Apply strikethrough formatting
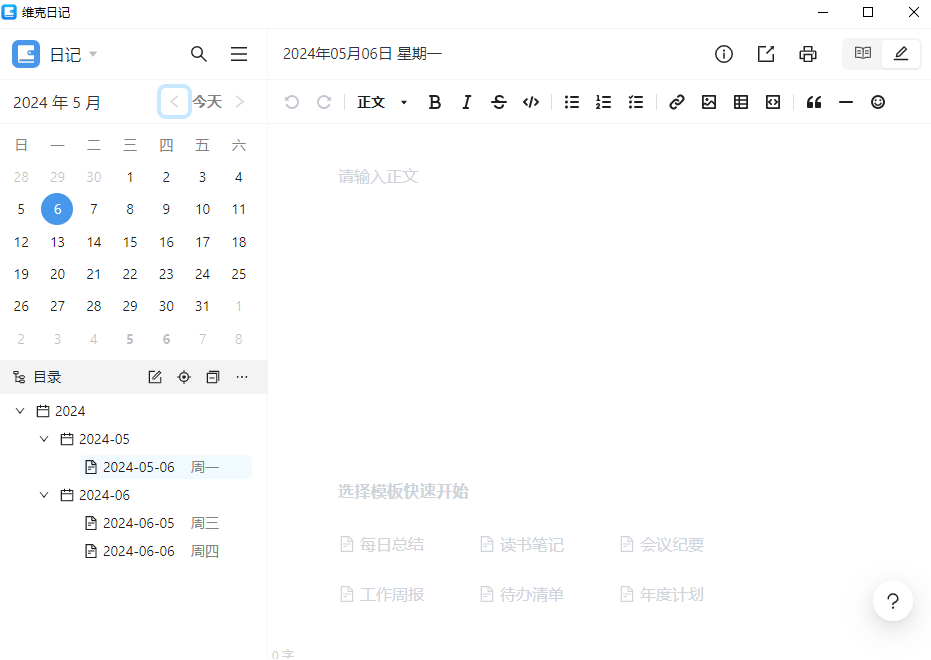 (499, 101)
